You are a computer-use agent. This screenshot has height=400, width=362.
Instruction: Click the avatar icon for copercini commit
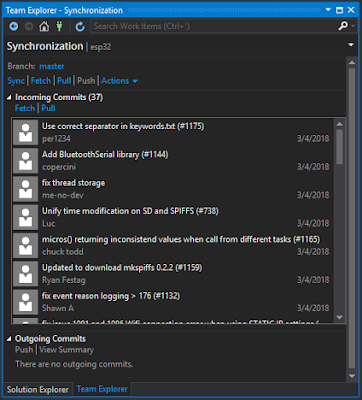26,161
